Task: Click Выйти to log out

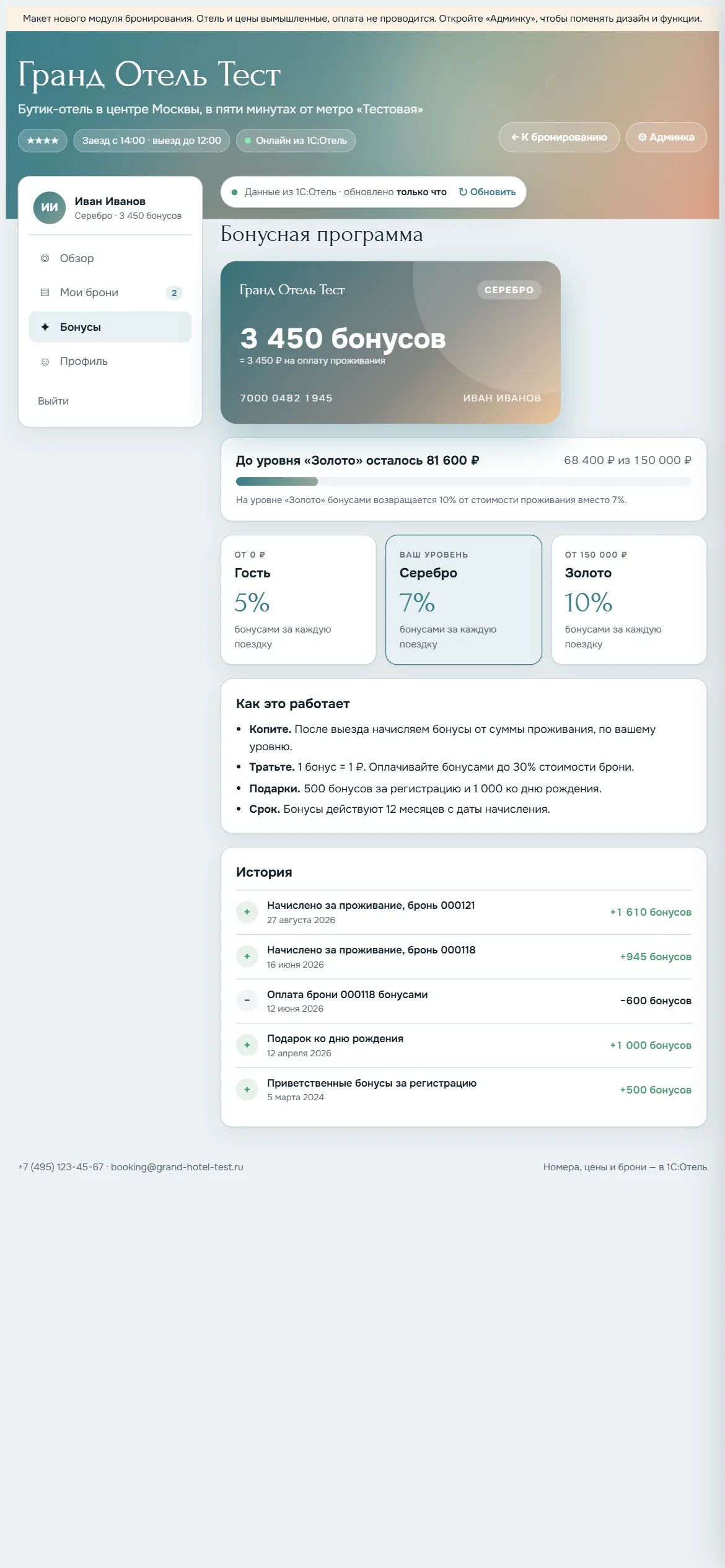Action: tap(53, 401)
